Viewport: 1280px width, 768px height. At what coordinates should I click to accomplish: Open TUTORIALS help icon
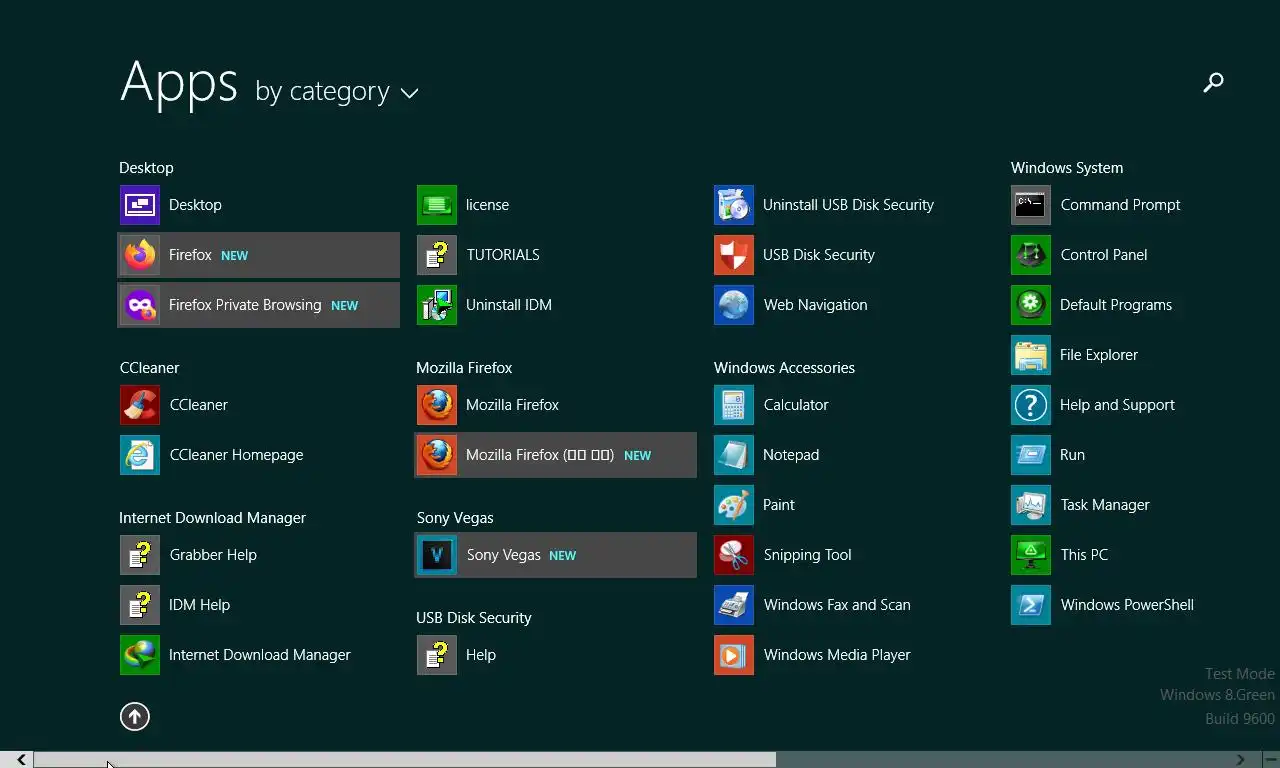click(x=437, y=255)
